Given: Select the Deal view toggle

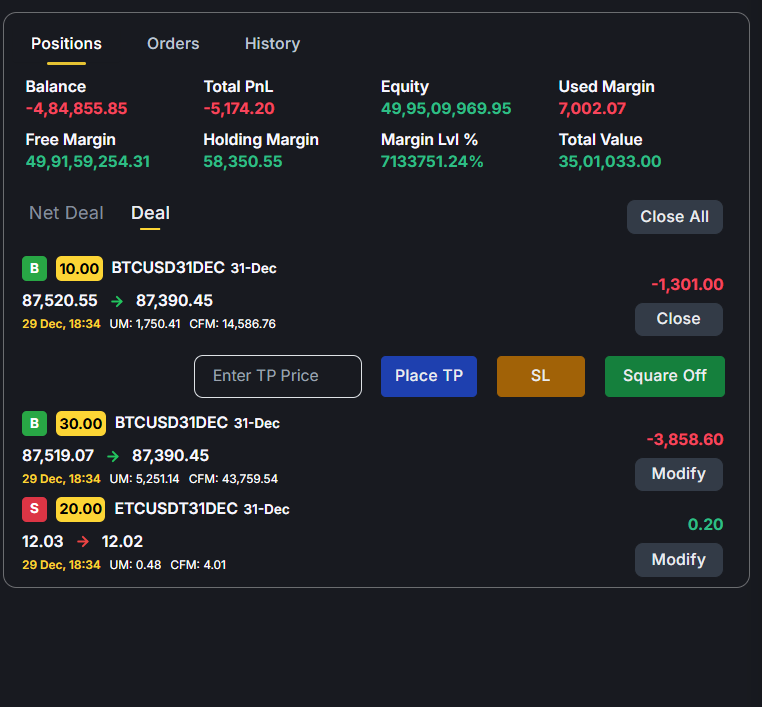Looking at the screenshot, I should pyautogui.click(x=150, y=213).
